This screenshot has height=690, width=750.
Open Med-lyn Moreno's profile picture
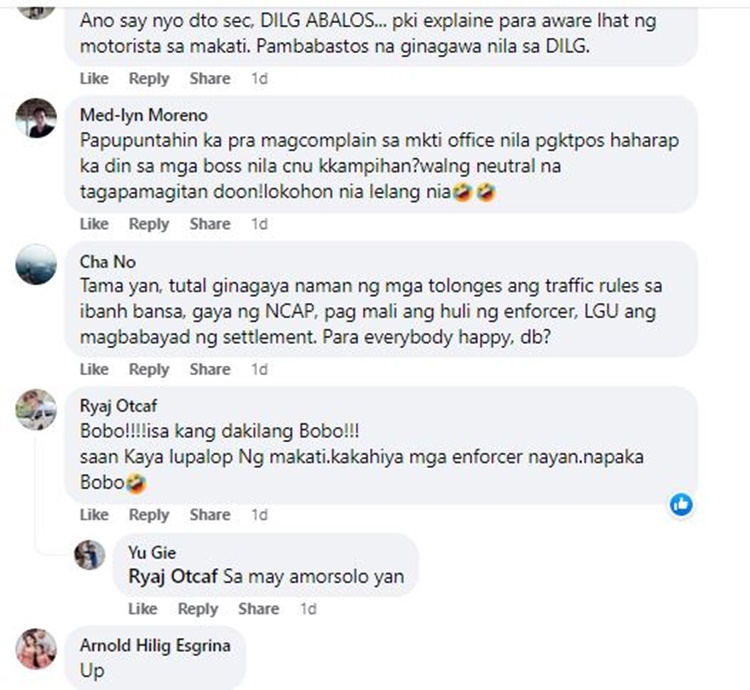pyautogui.click(x=36, y=118)
